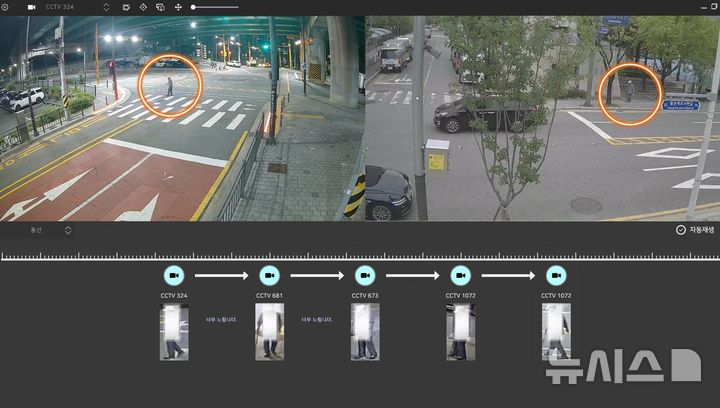
Task: Click the timeline ruler above camera path
Action: [360, 256]
